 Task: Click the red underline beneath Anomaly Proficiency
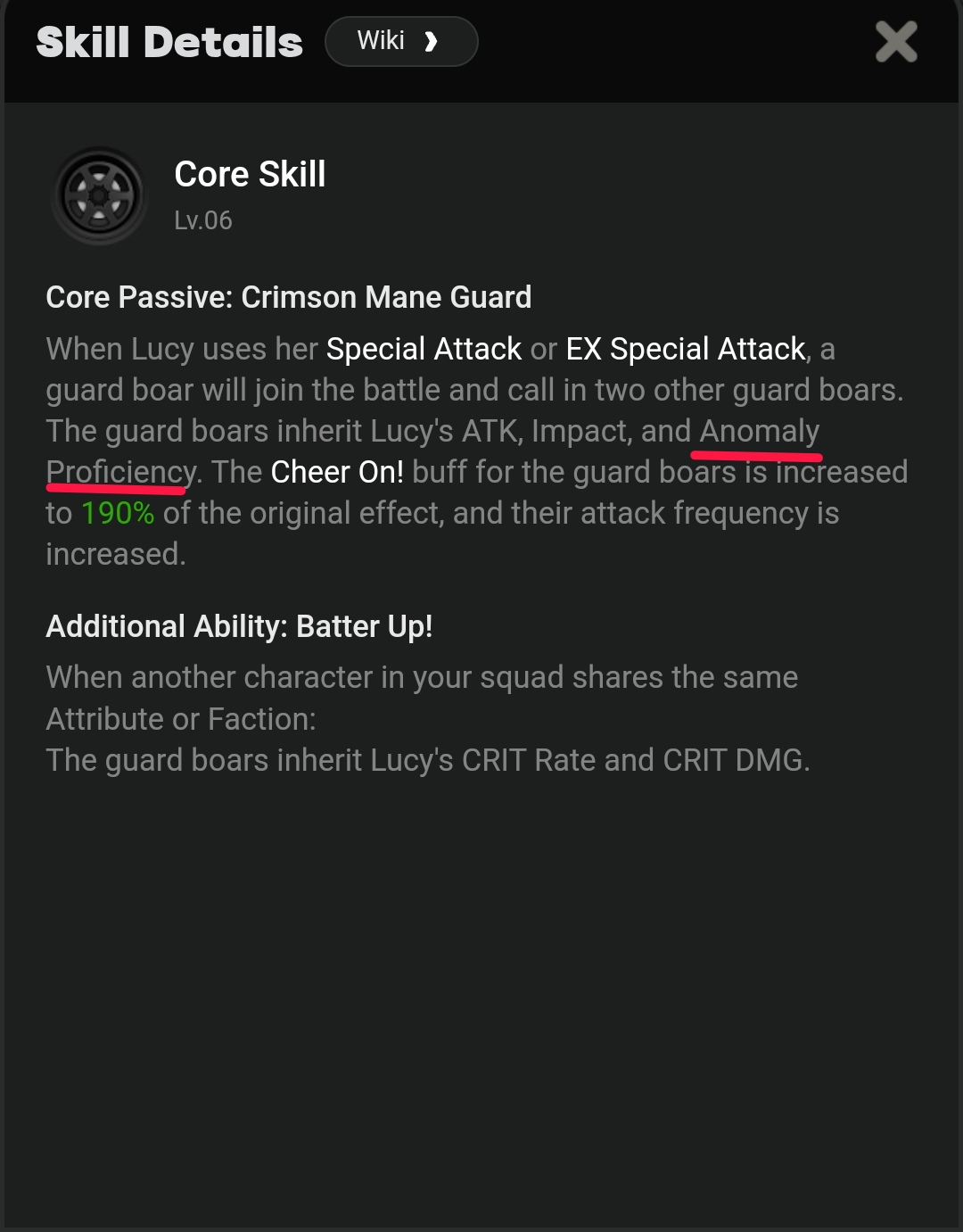coord(756,453)
